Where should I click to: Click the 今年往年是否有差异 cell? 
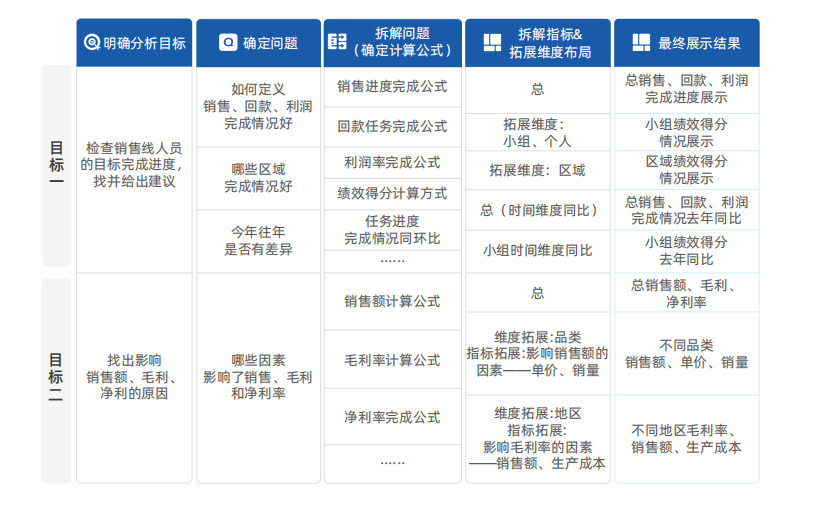258,241
